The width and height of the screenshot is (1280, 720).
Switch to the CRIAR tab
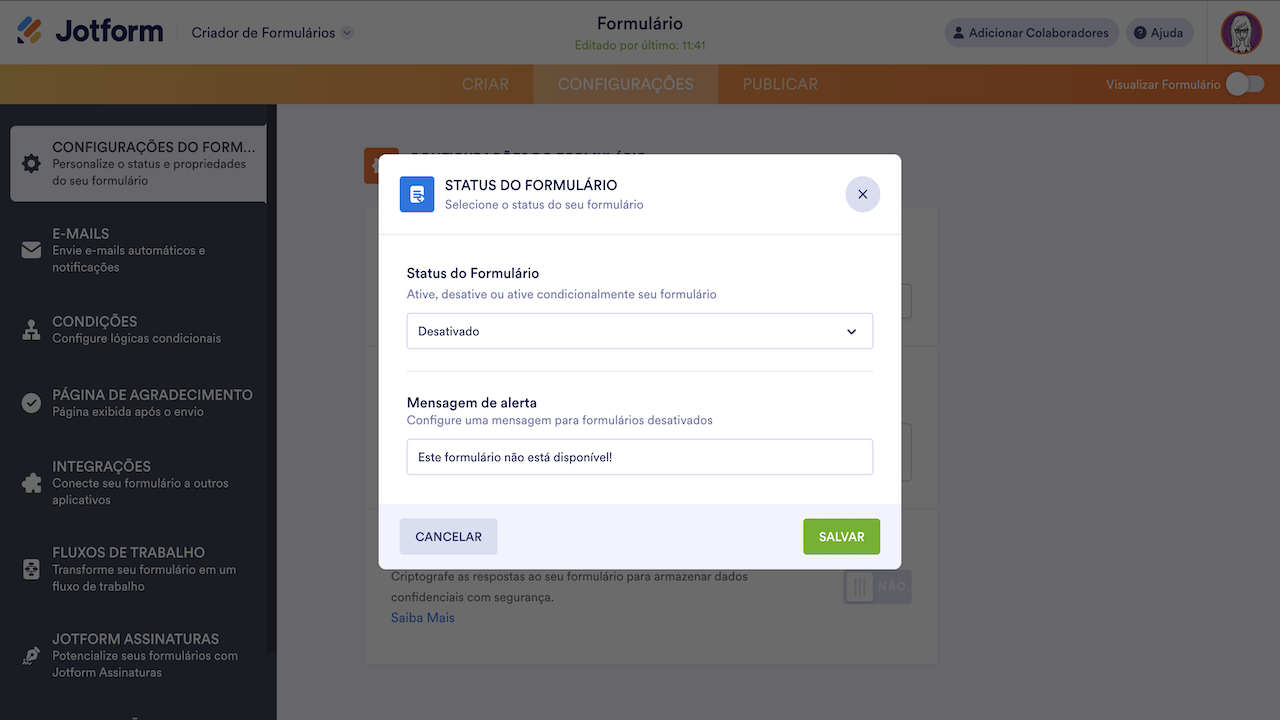tap(485, 84)
